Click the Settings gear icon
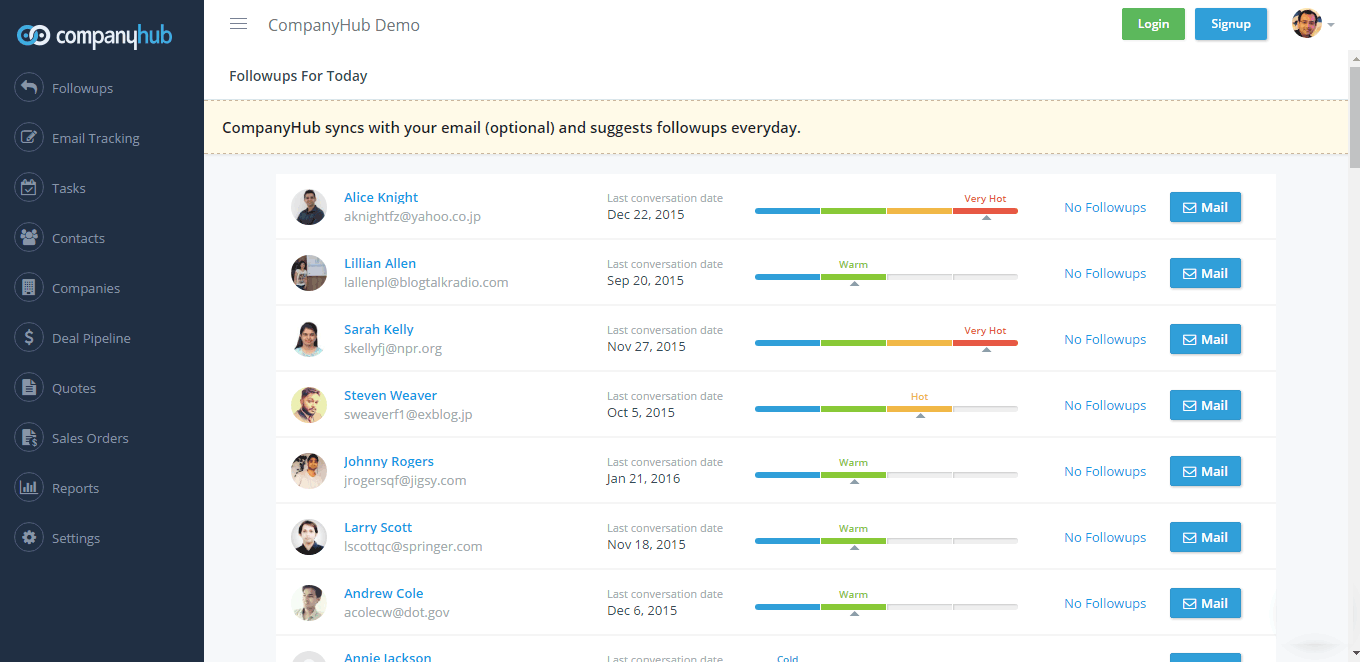 29,538
